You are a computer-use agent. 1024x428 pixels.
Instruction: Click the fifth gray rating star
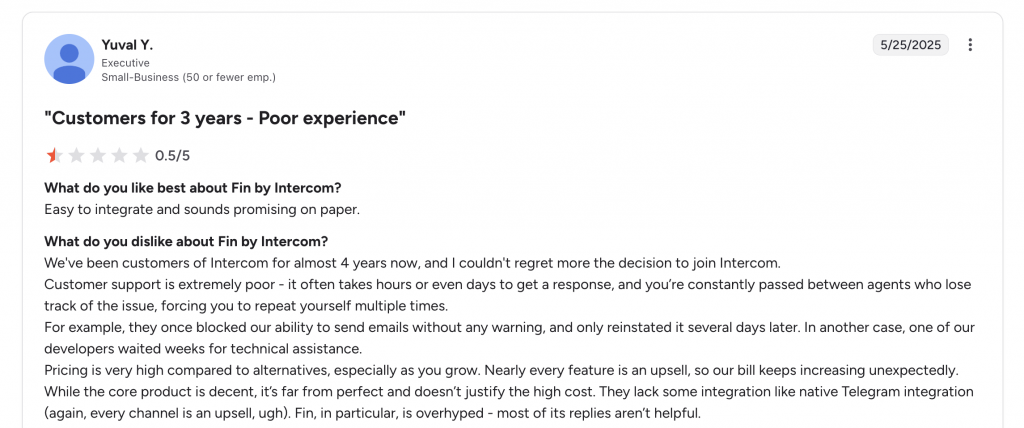[x=141, y=155]
